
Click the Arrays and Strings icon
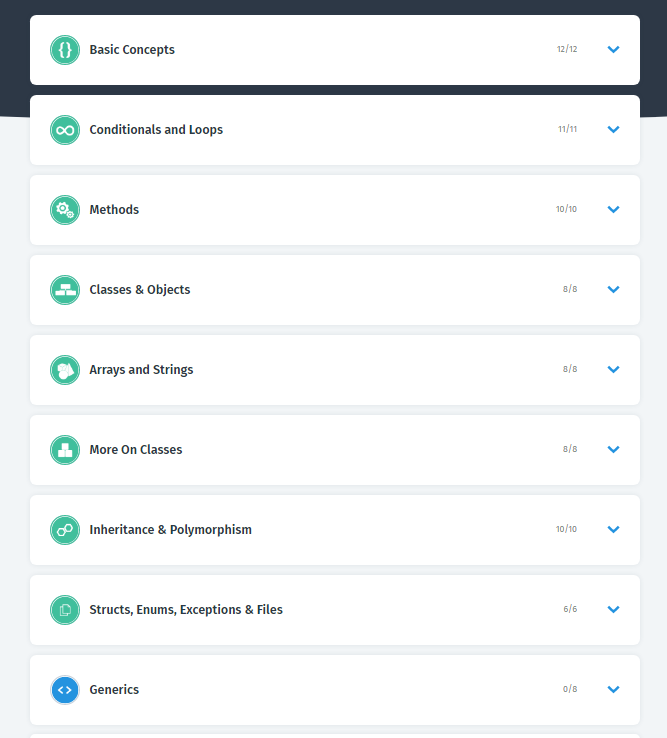click(x=65, y=370)
